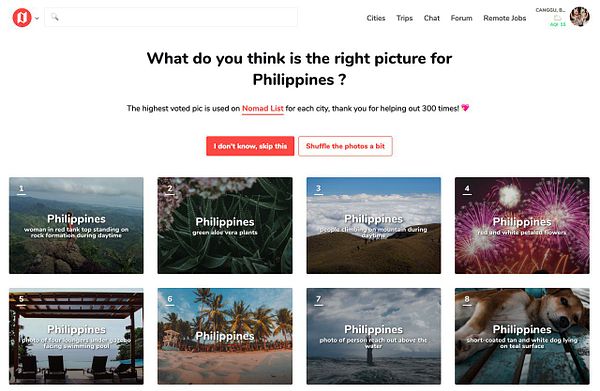Click 'I don't know, skip this'

click(x=250, y=146)
